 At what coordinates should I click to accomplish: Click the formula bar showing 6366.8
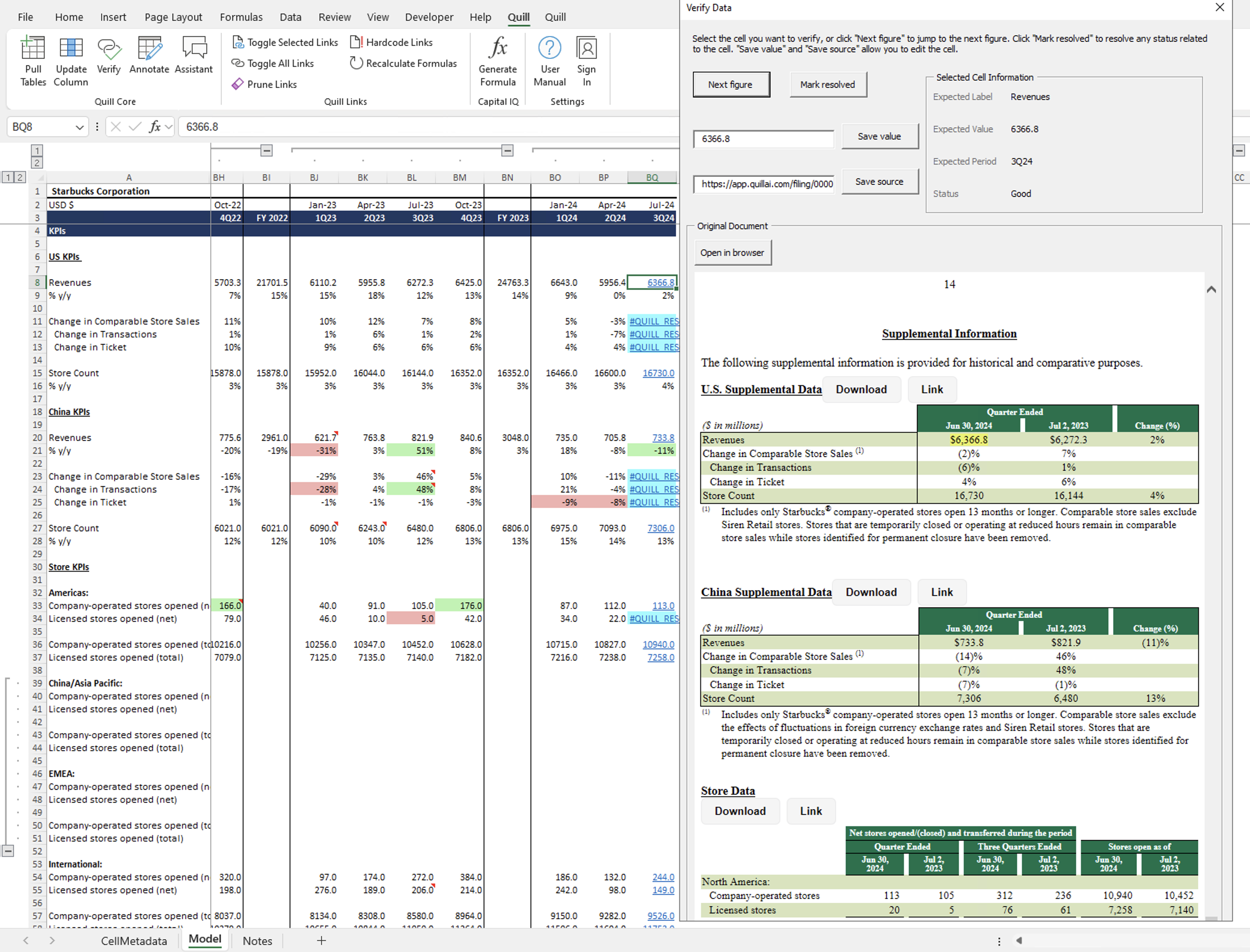[428, 127]
